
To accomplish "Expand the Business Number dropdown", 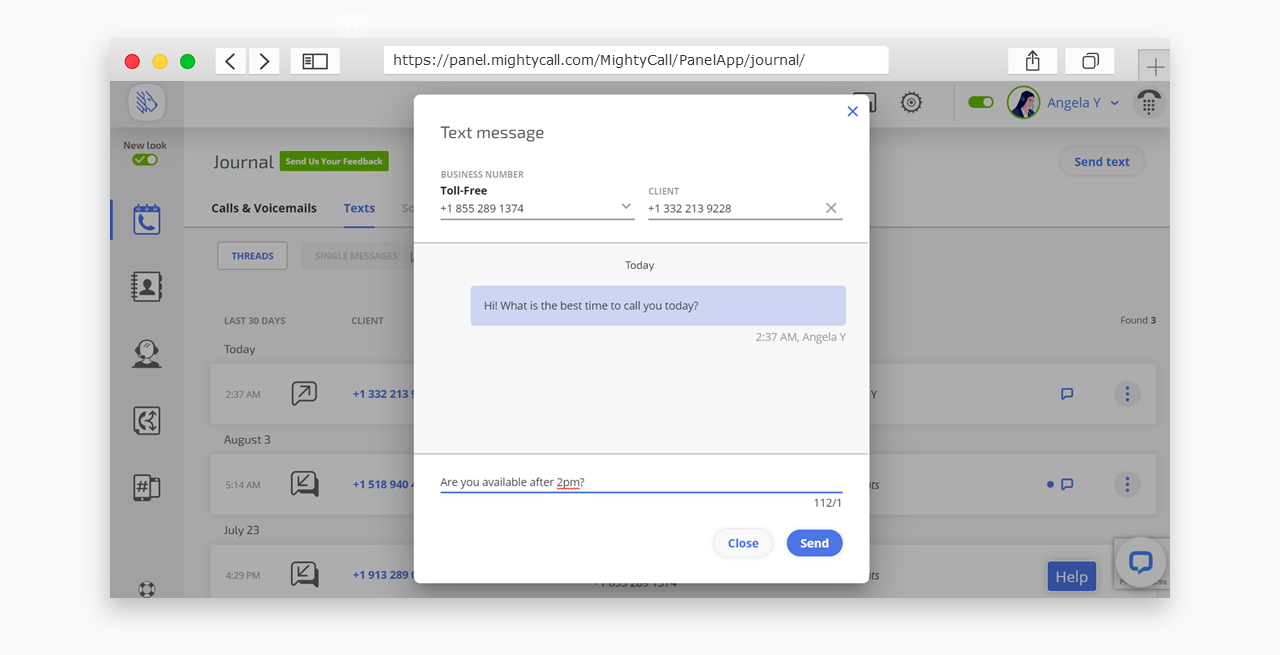I will 626,207.
